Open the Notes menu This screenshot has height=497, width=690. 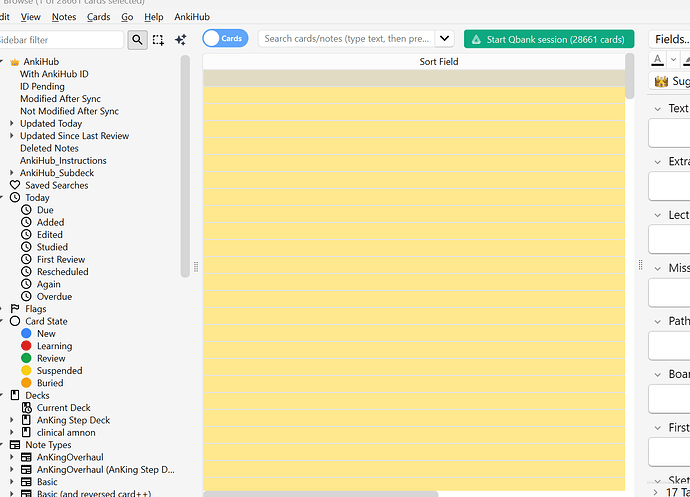[64, 17]
